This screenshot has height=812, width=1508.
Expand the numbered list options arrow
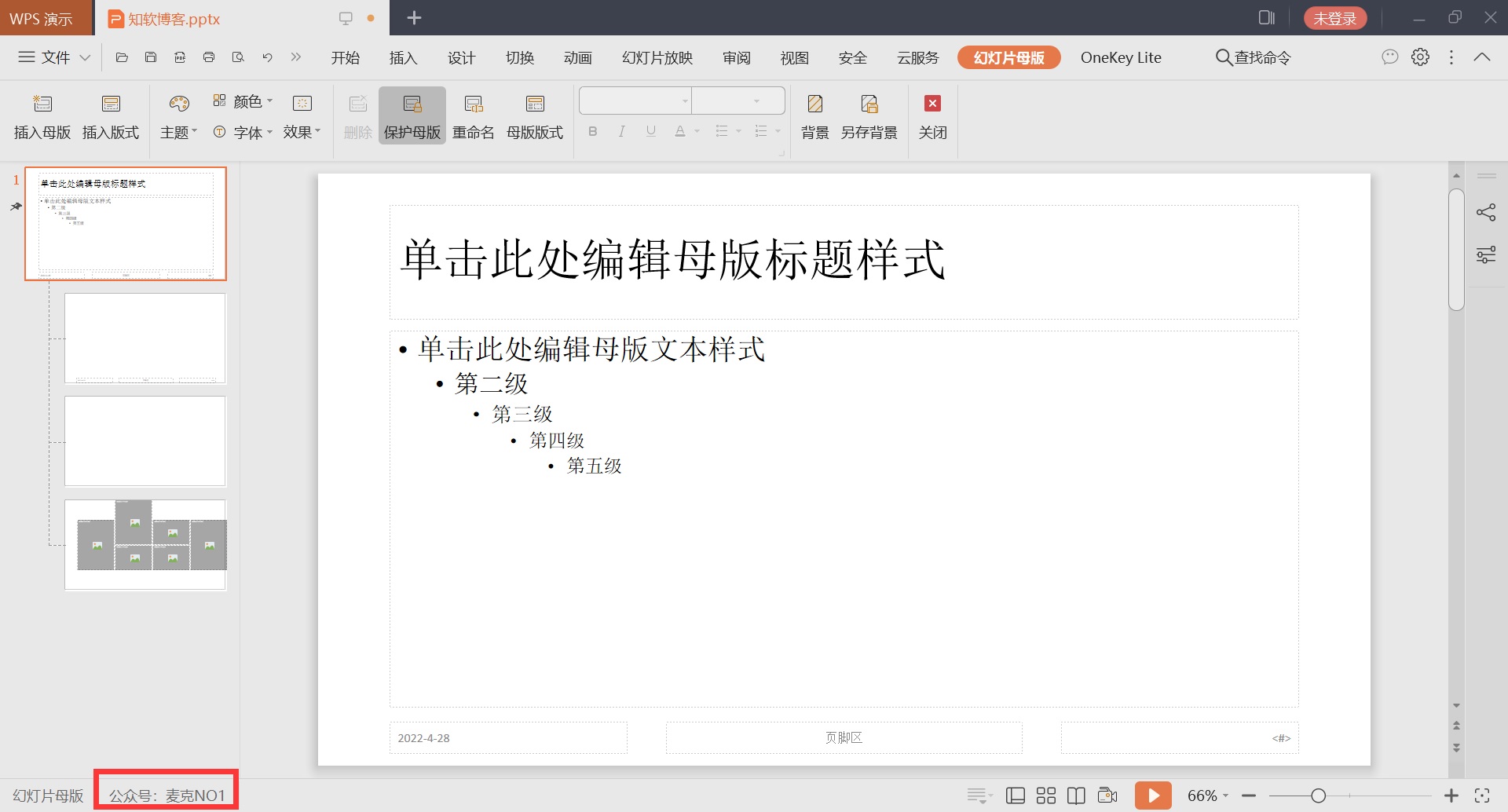point(778,131)
